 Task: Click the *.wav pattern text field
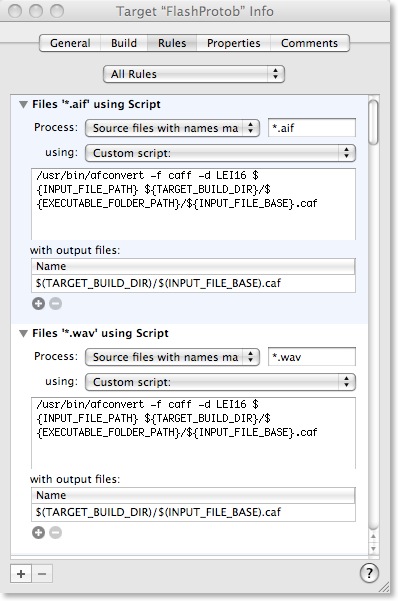(312, 357)
